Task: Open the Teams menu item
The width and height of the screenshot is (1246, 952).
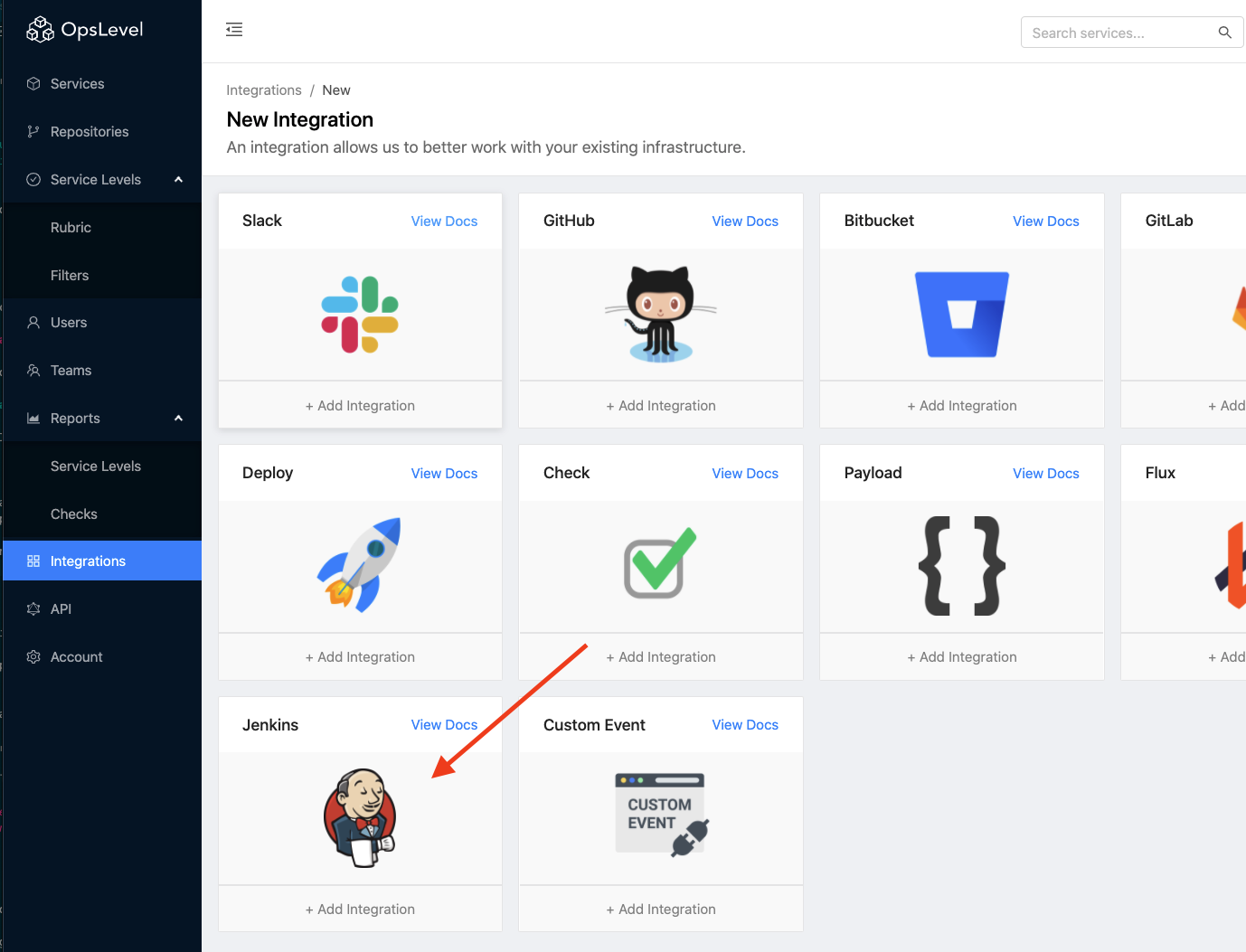Action: (x=102, y=371)
